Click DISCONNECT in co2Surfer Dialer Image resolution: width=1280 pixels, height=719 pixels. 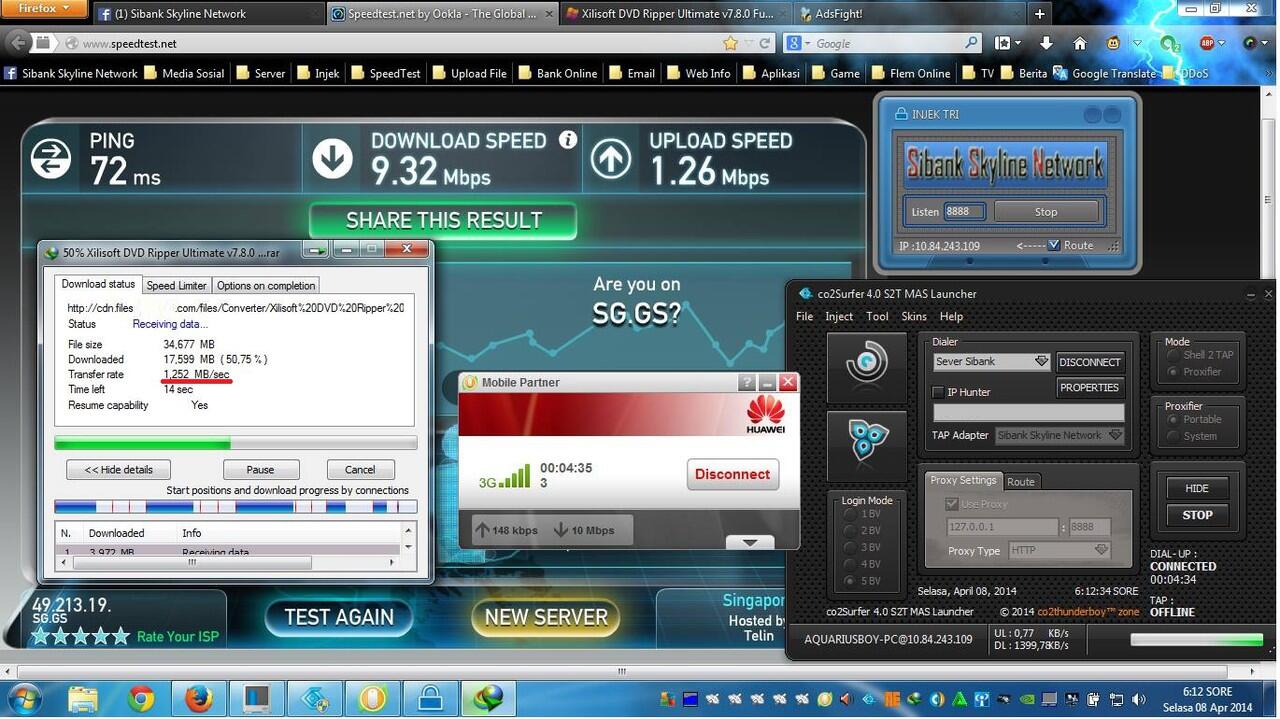point(1089,362)
